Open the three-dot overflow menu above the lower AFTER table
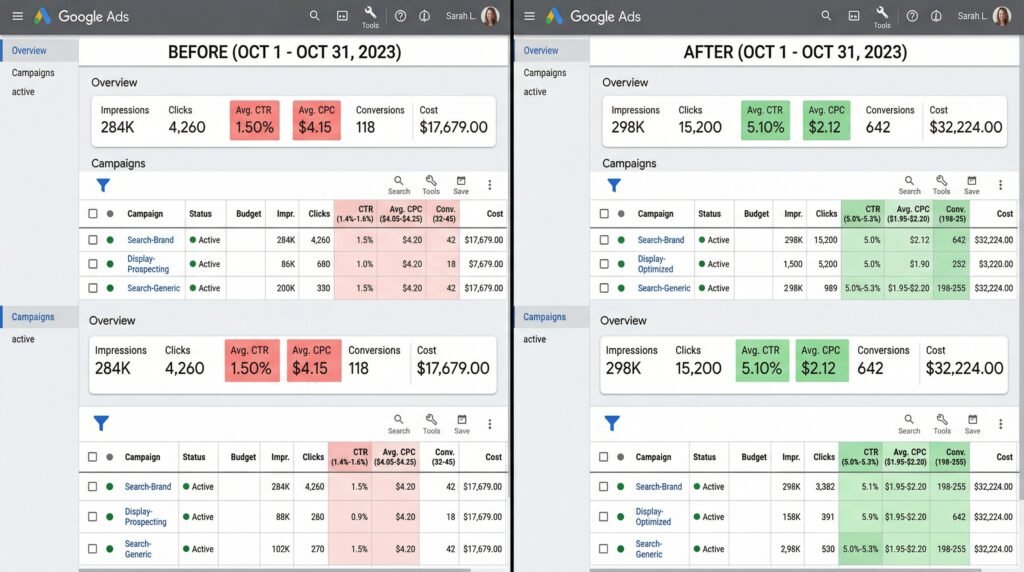The image size is (1024, 572). (x=1001, y=424)
